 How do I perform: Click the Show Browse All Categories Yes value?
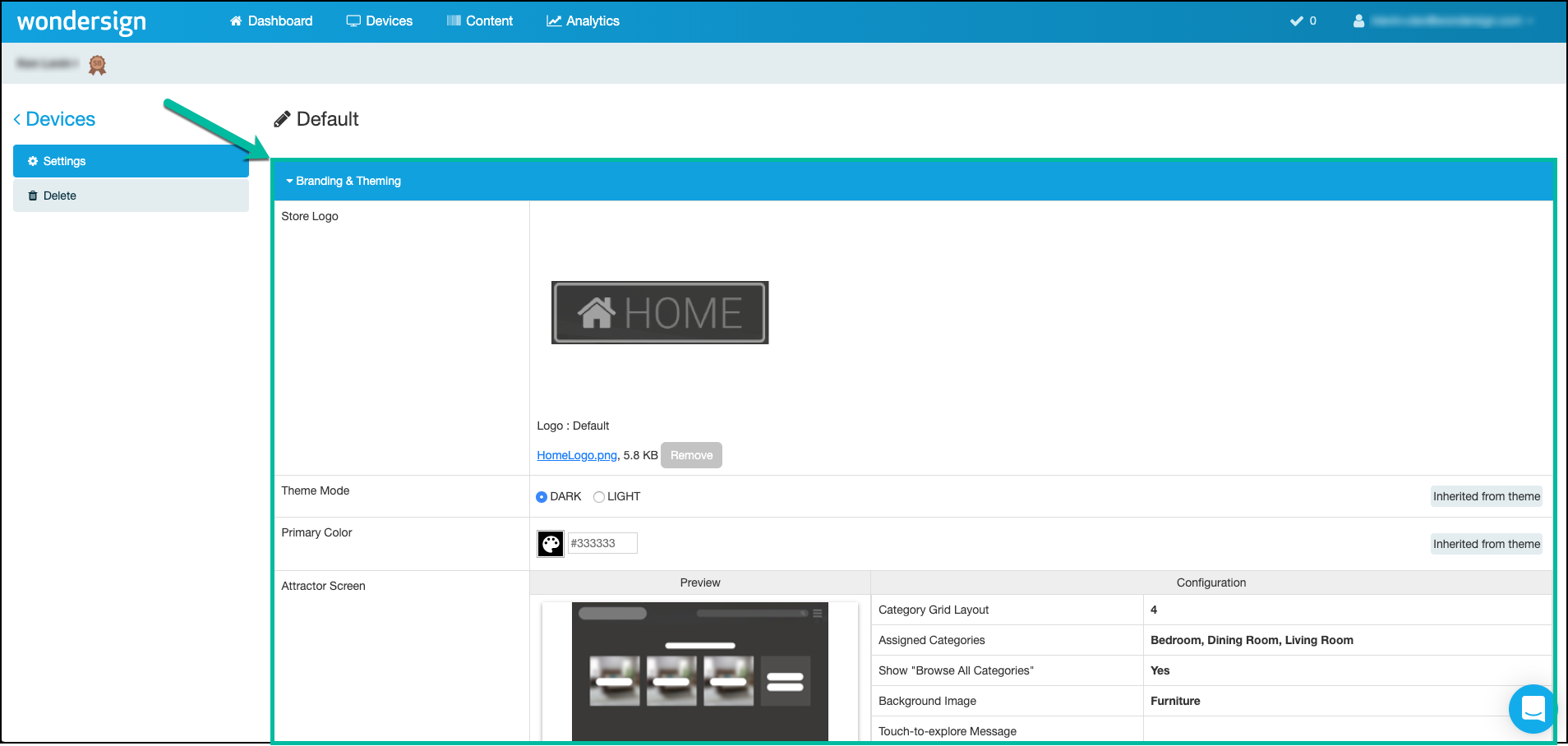1160,670
